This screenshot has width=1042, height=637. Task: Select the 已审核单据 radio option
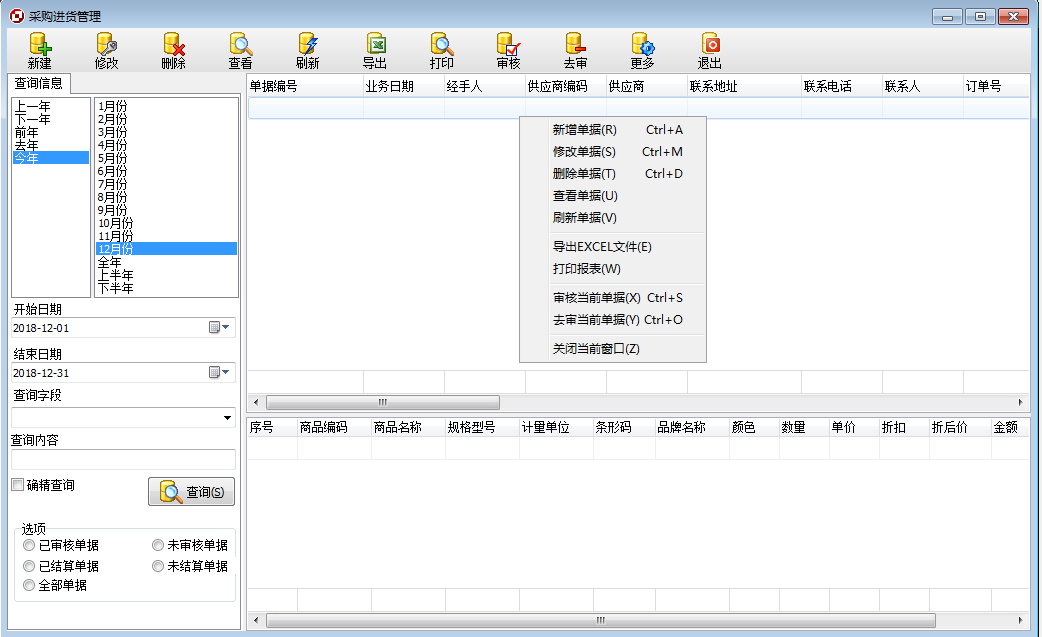(x=29, y=545)
